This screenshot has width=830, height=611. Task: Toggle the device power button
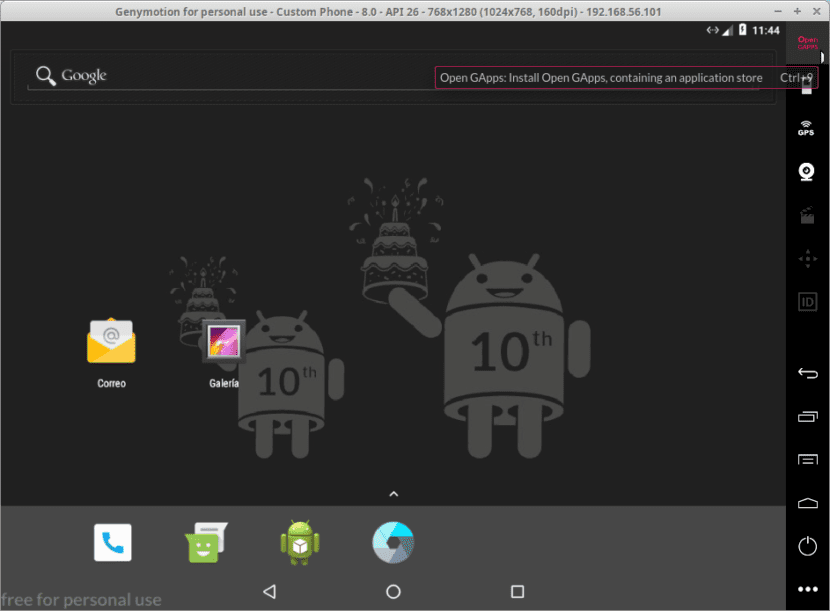806,546
